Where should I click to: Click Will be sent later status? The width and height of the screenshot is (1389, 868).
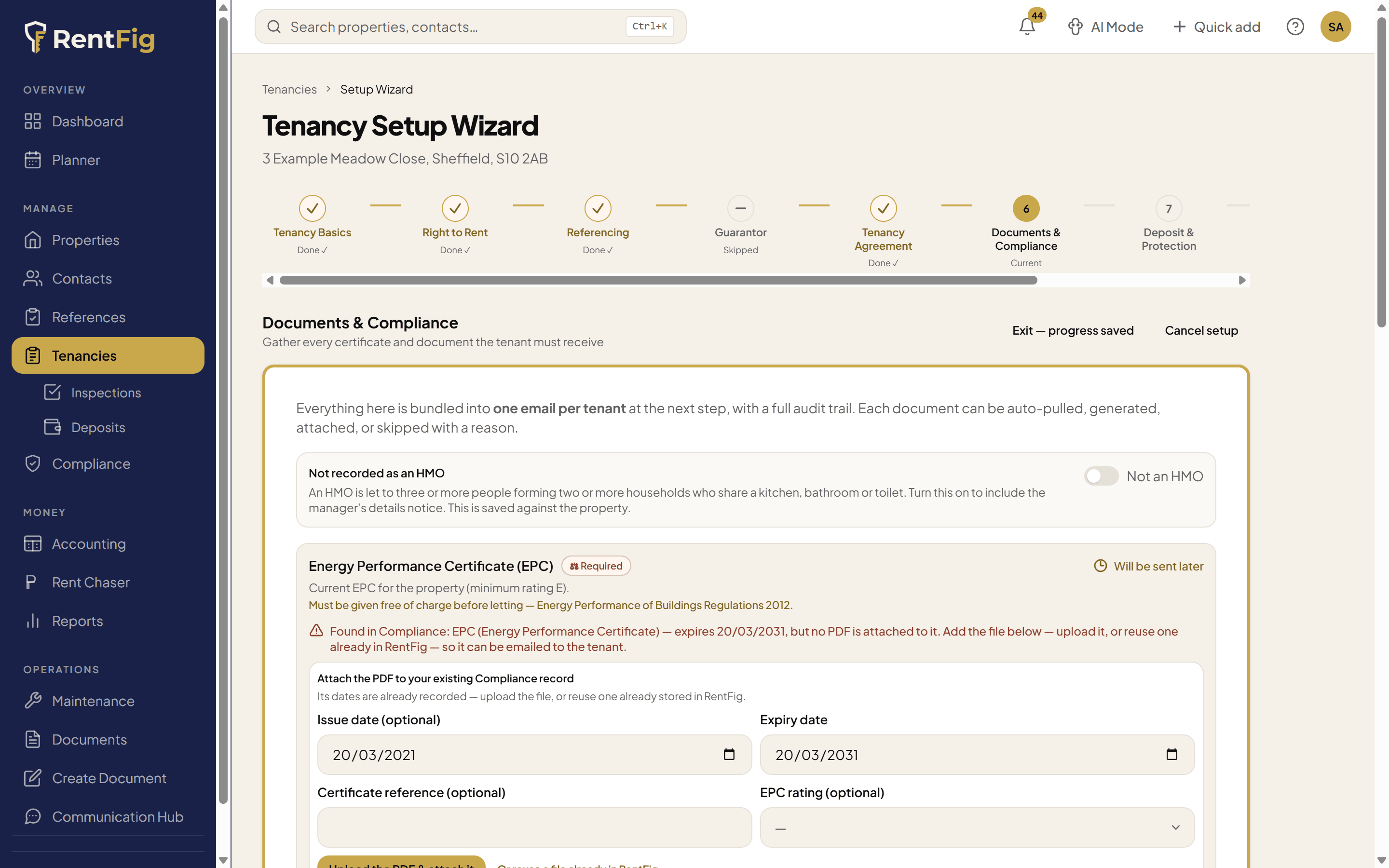1148,566
